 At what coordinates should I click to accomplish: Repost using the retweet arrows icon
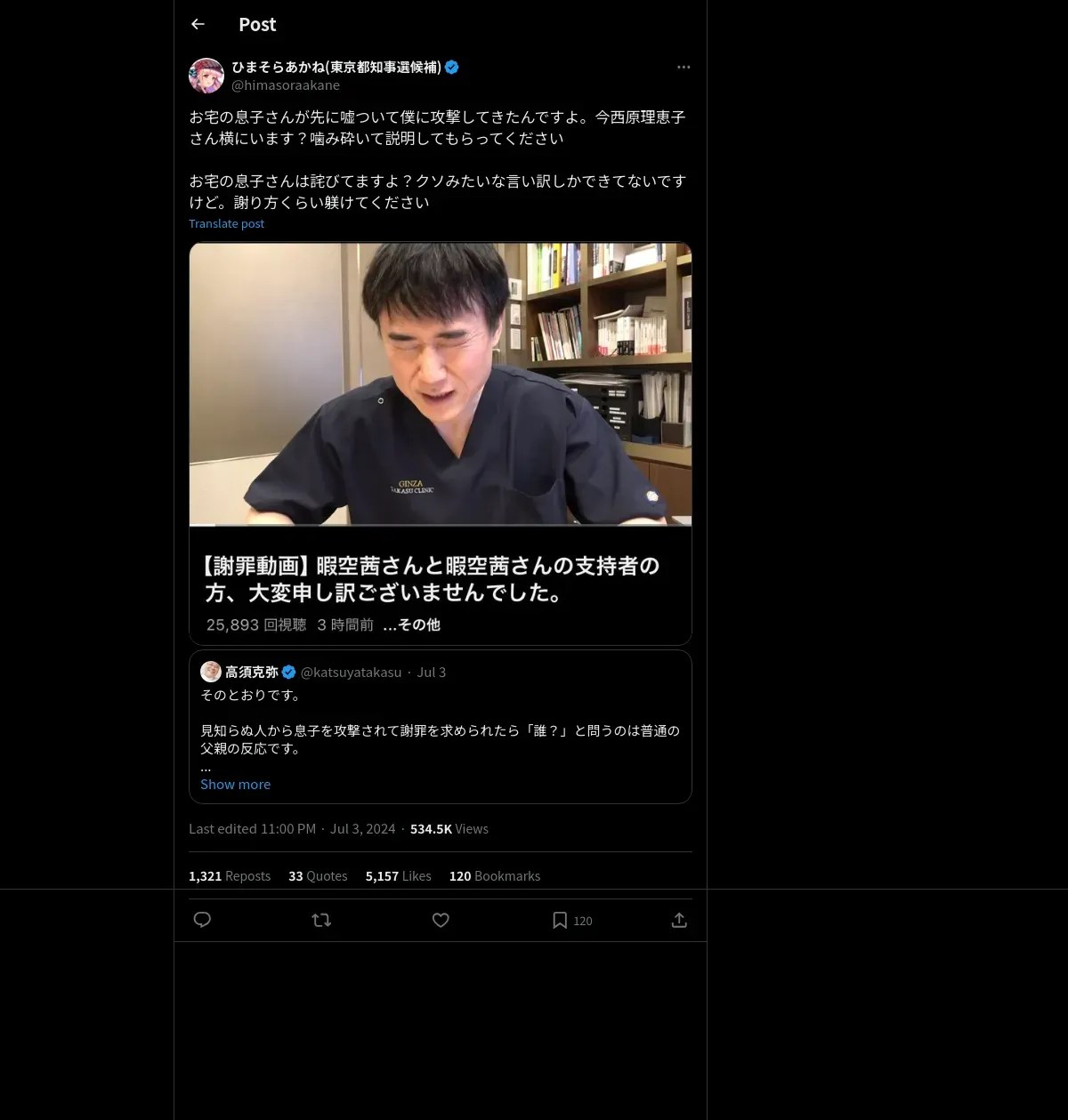[321, 920]
